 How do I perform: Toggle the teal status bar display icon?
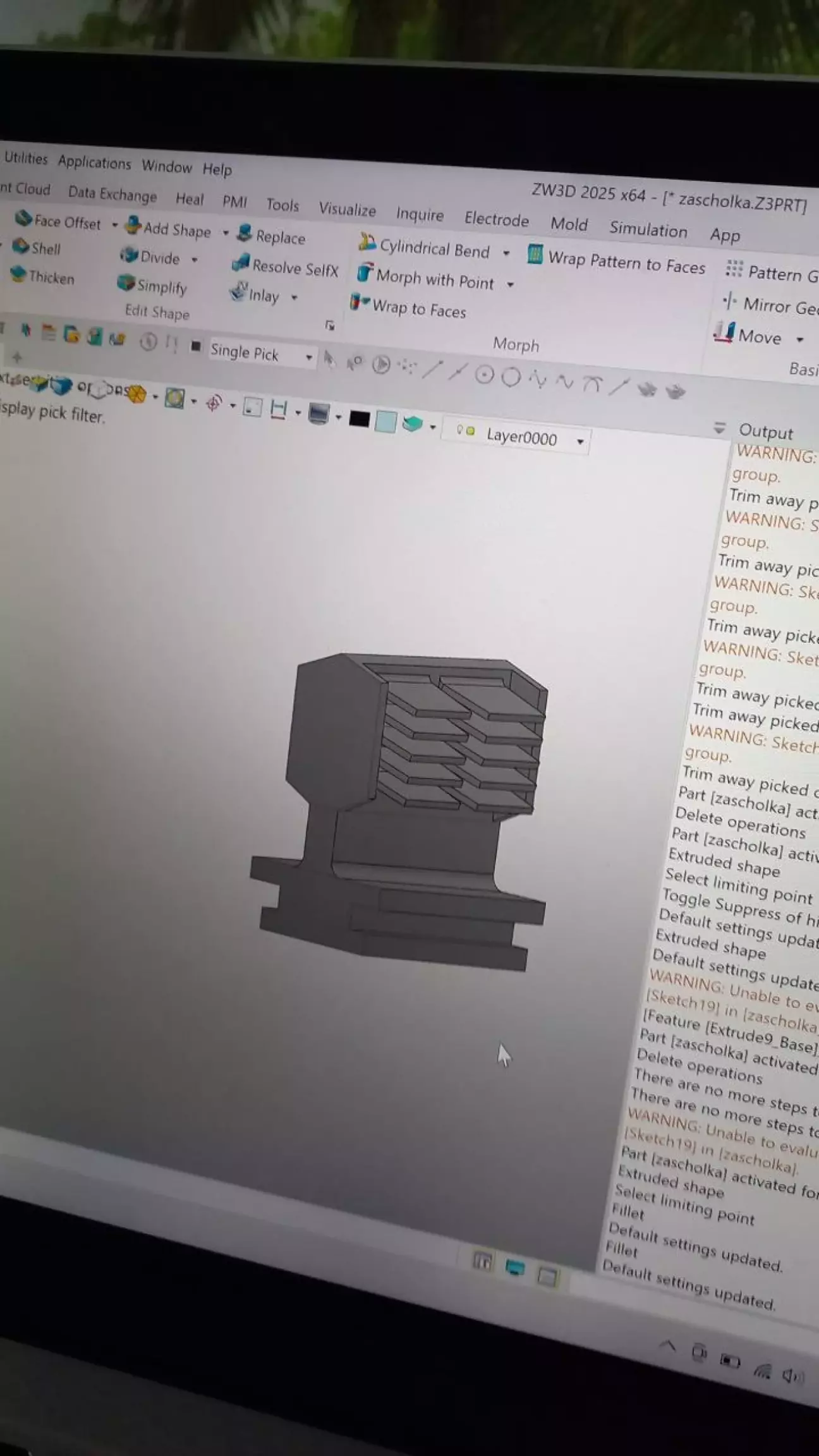tap(515, 1267)
